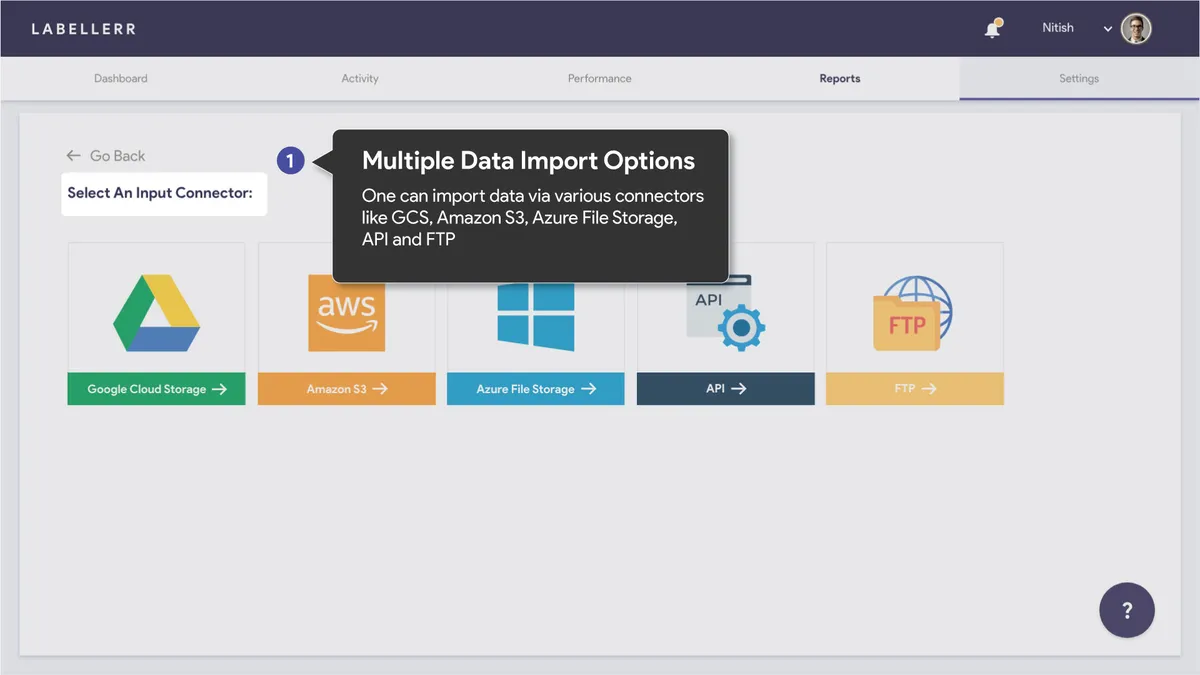Click the user profile avatar picture

point(1136,29)
